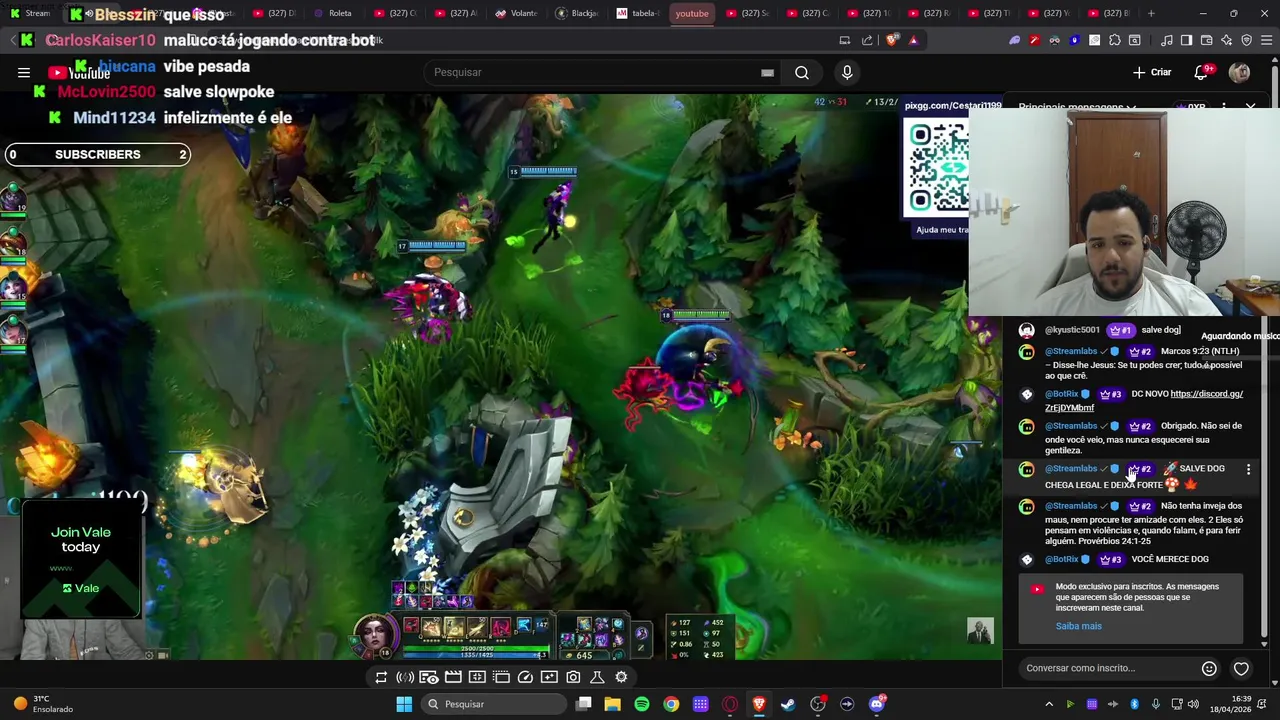Open the account avatar menu
Viewport: 1280px width, 720px height.
pyautogui.click(x=1239, y=72)
